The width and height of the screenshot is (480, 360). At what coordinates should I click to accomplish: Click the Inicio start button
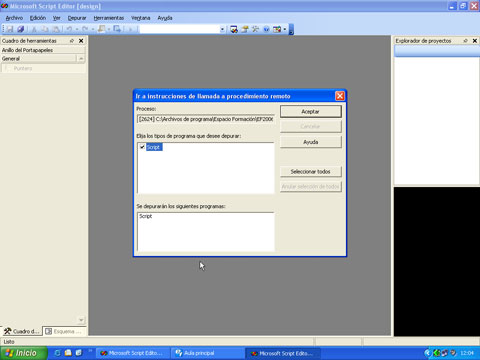pos(23,353)
